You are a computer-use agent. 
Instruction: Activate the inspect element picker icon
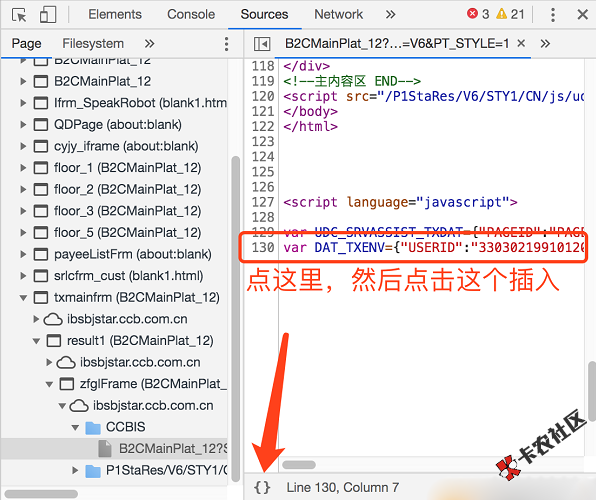coord(19,15)
